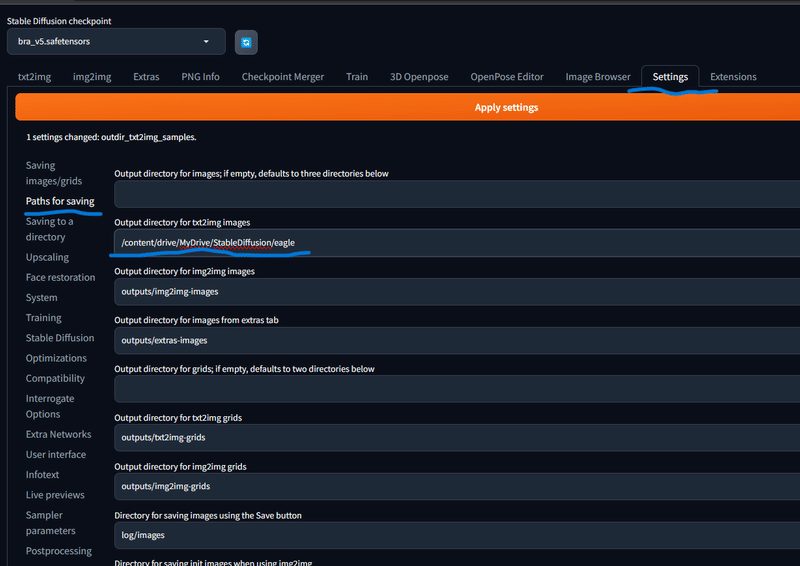The image size is (800, 566).
Task: Edit the img2img grids output directory field
Action: coord(457,486)
